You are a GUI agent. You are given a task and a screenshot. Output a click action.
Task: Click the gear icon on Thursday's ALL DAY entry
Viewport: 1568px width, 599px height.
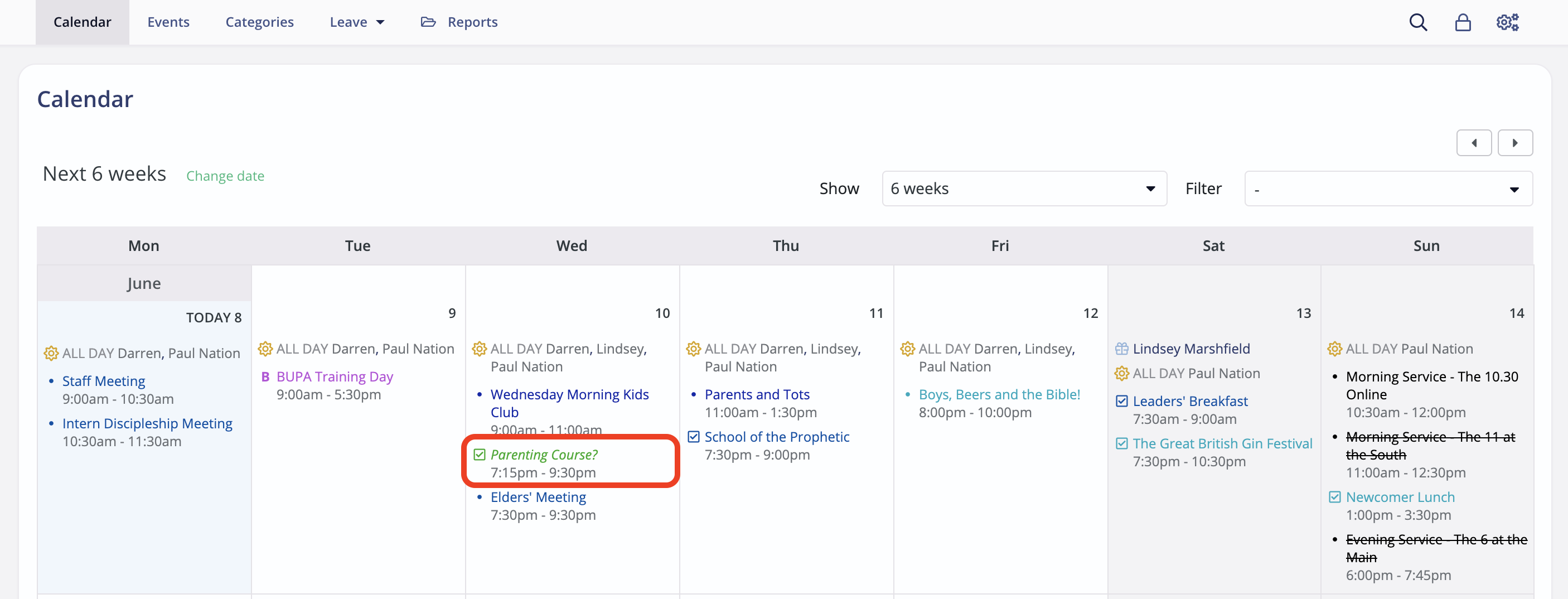coord(693,349)
